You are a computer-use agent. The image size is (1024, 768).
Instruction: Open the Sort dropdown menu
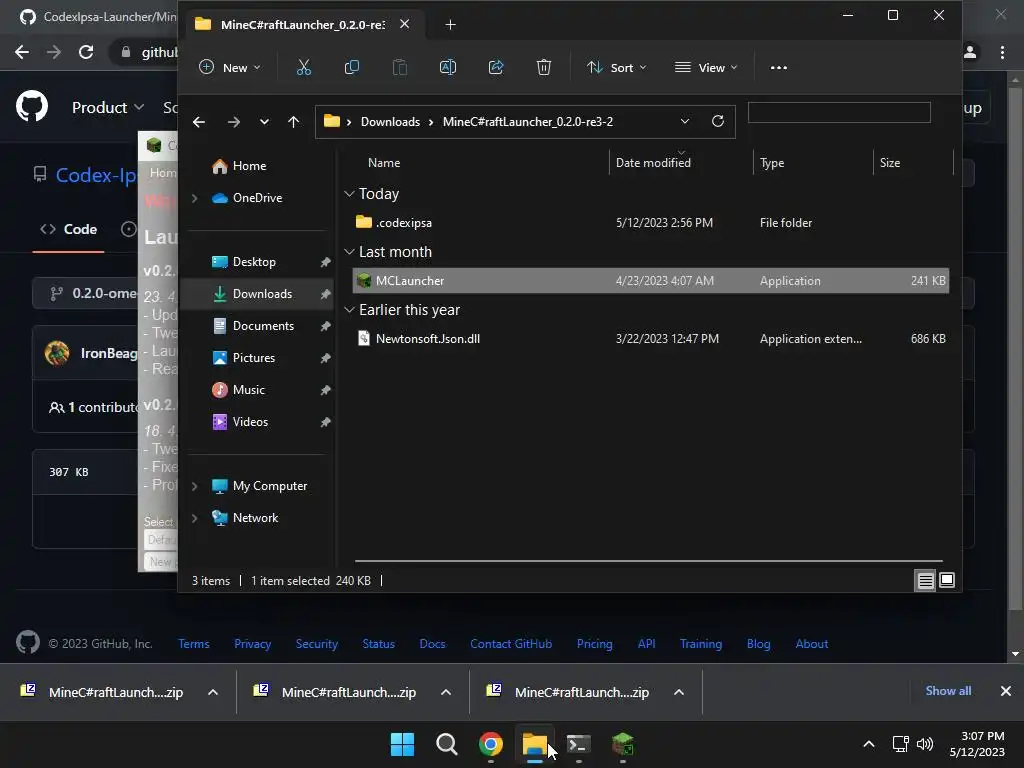[616, 67]
